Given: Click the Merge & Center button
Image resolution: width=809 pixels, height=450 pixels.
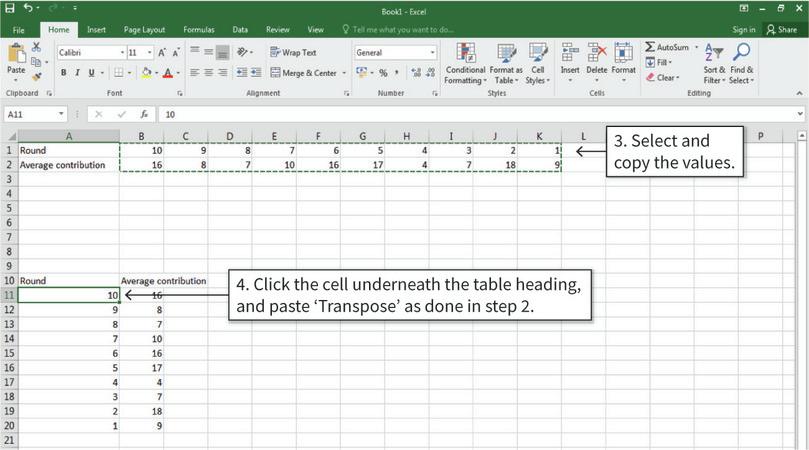Looking at the screenshot, I should point(303,73).
